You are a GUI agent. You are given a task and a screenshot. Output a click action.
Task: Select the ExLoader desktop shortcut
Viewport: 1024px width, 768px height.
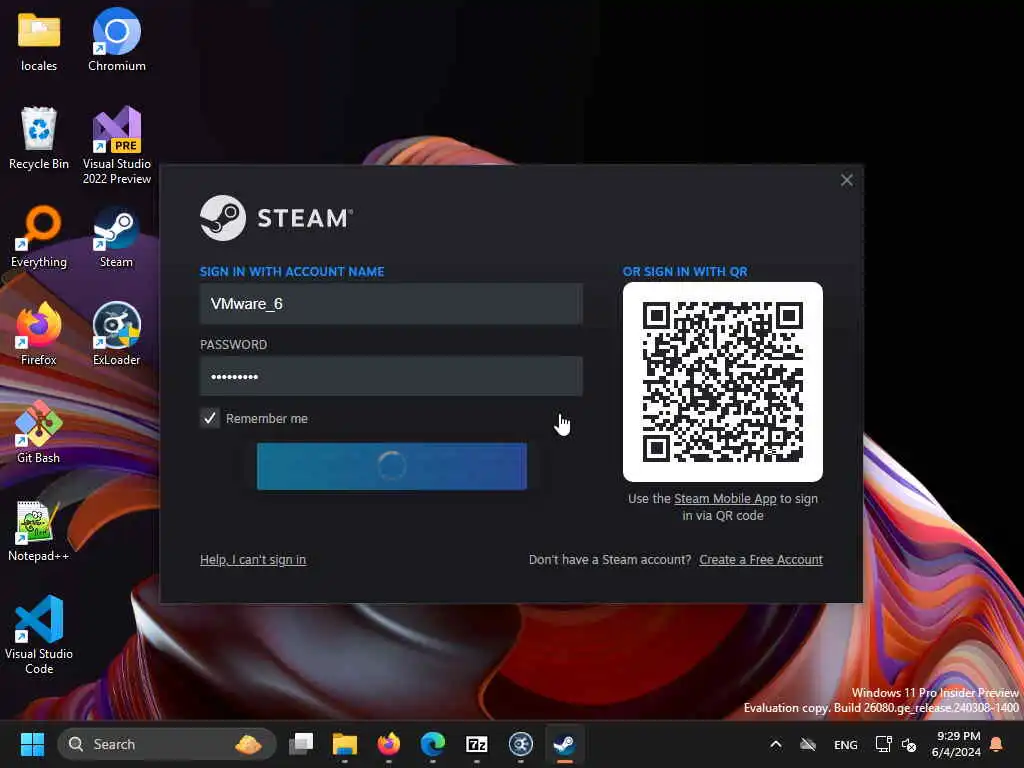pyautogui.click(x=116, y=334)
